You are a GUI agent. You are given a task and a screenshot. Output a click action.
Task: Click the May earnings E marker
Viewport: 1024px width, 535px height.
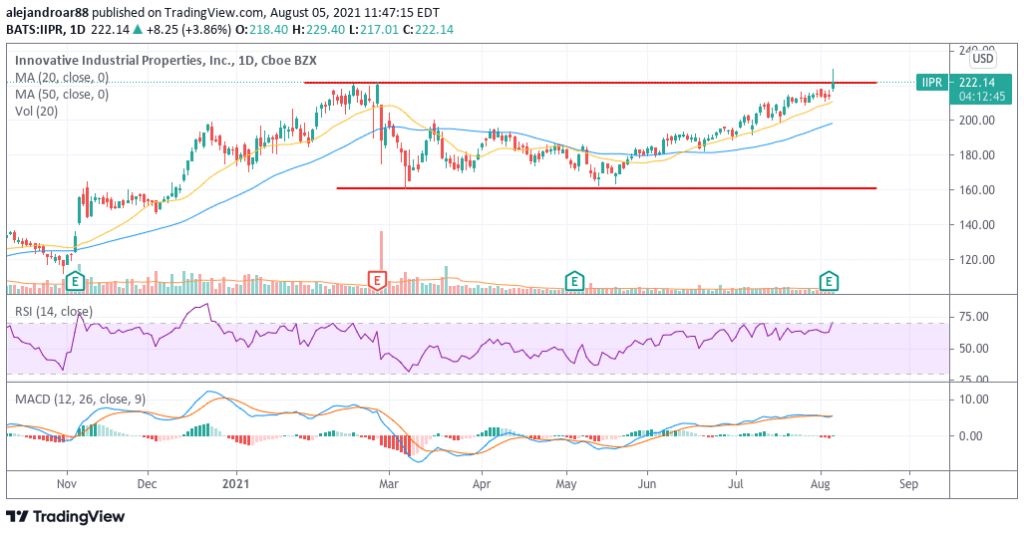(x=573, y=282)
